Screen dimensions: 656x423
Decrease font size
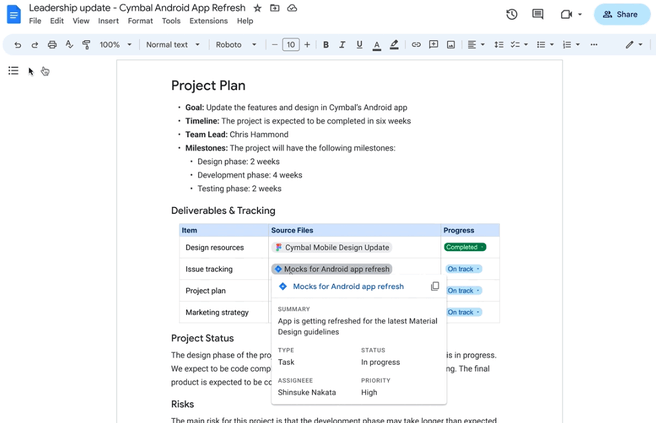tap(274, 45)
